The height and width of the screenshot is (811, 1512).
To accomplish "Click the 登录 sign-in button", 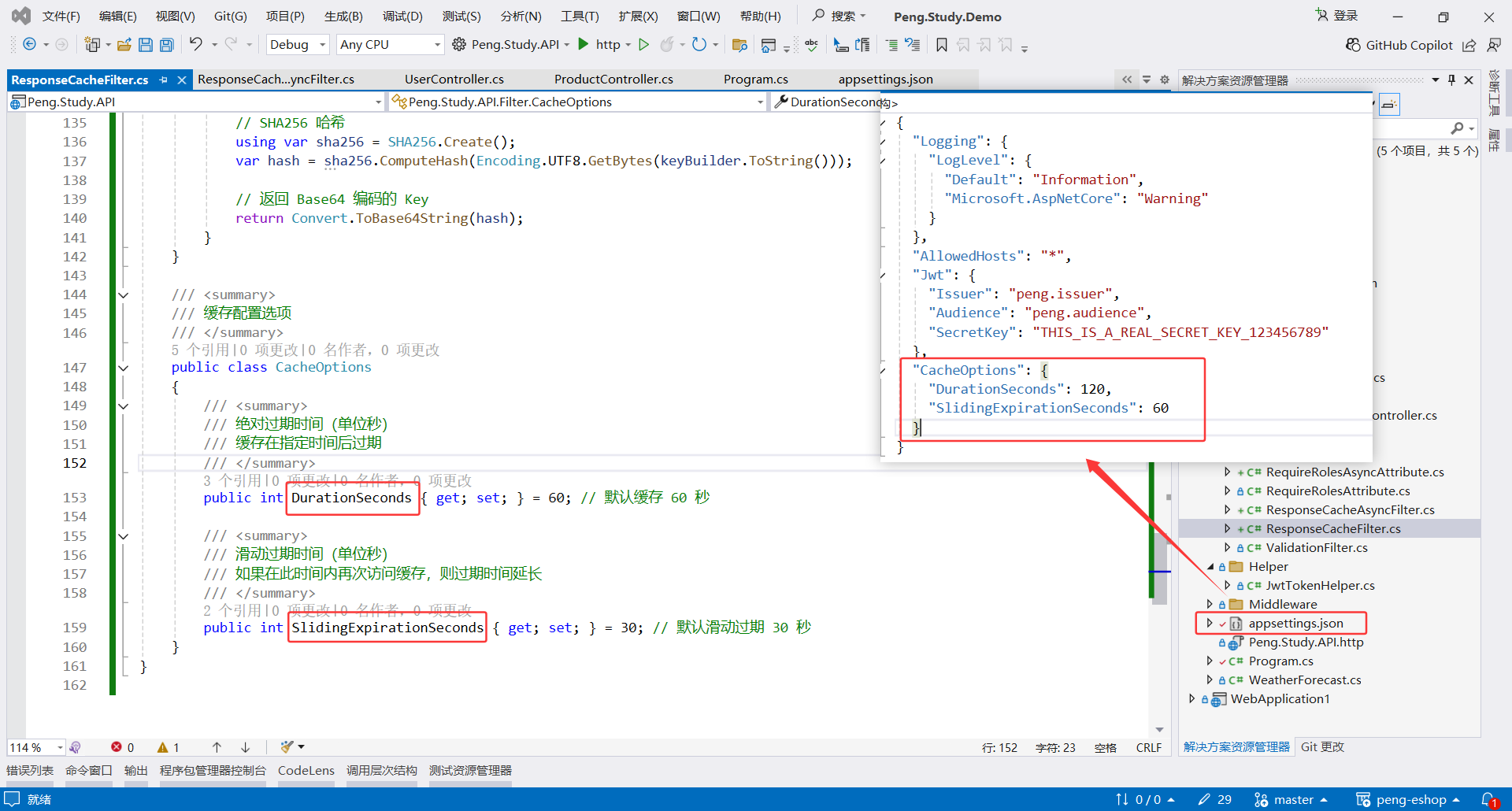I will pos(1337,16).
